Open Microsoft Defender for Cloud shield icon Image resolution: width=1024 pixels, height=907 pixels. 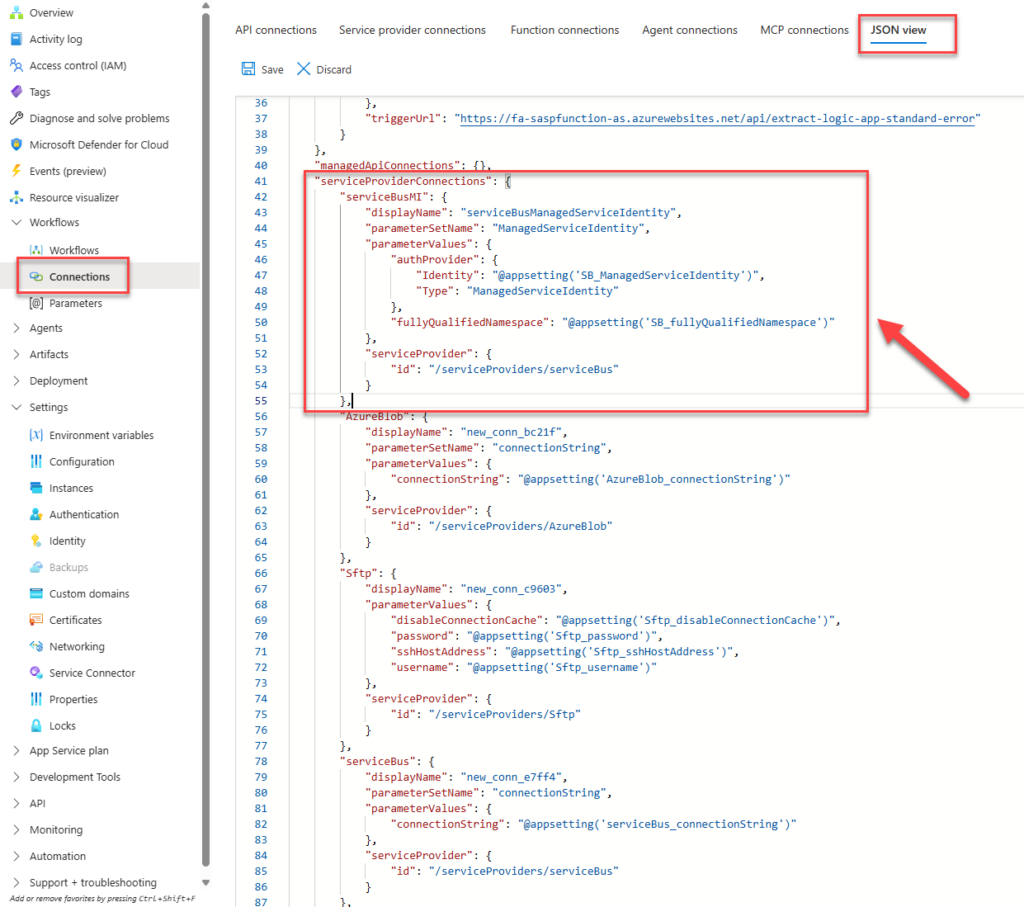tap(16, 144)
